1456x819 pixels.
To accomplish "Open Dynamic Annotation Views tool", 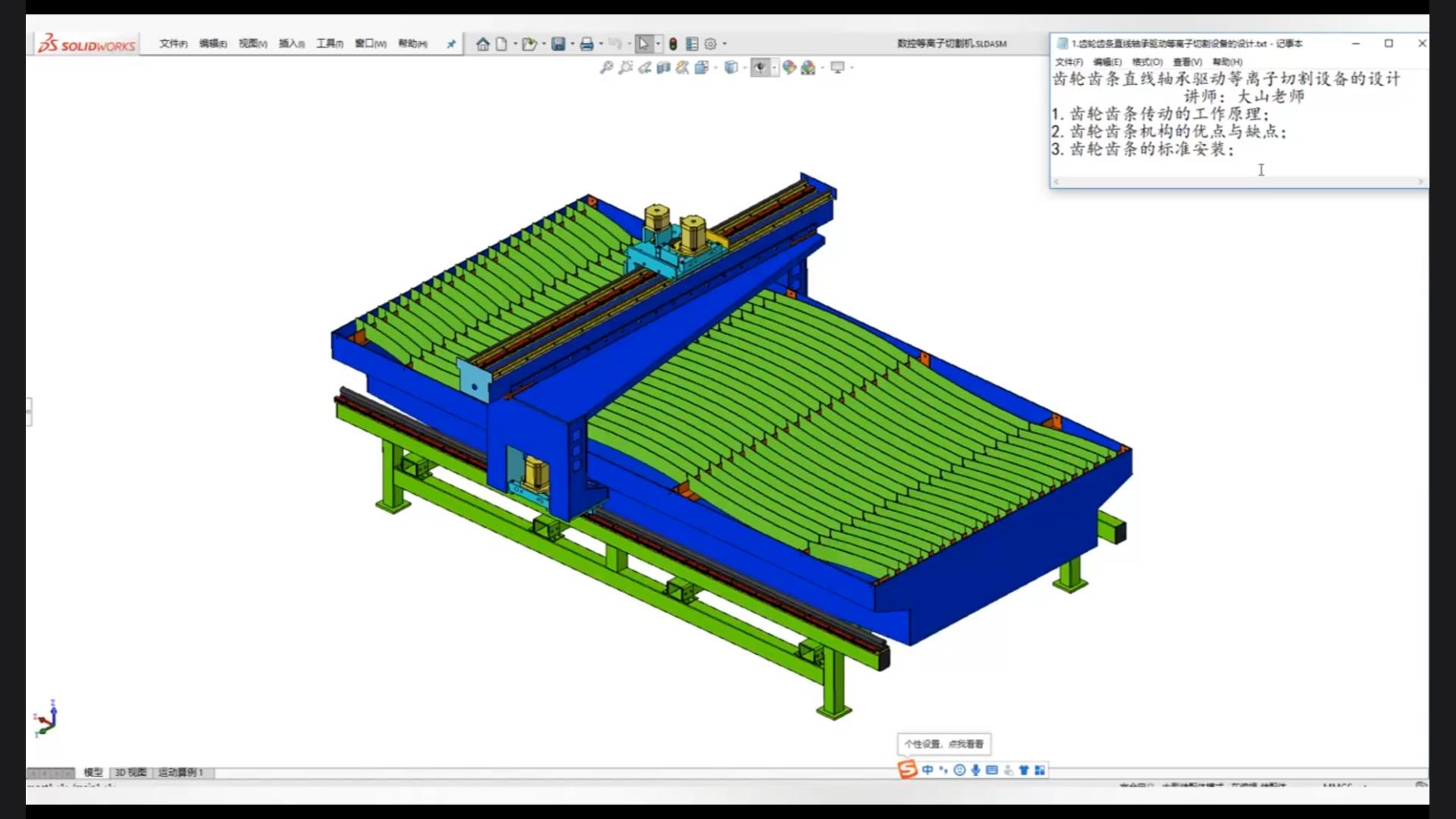I will coord(682,67).
